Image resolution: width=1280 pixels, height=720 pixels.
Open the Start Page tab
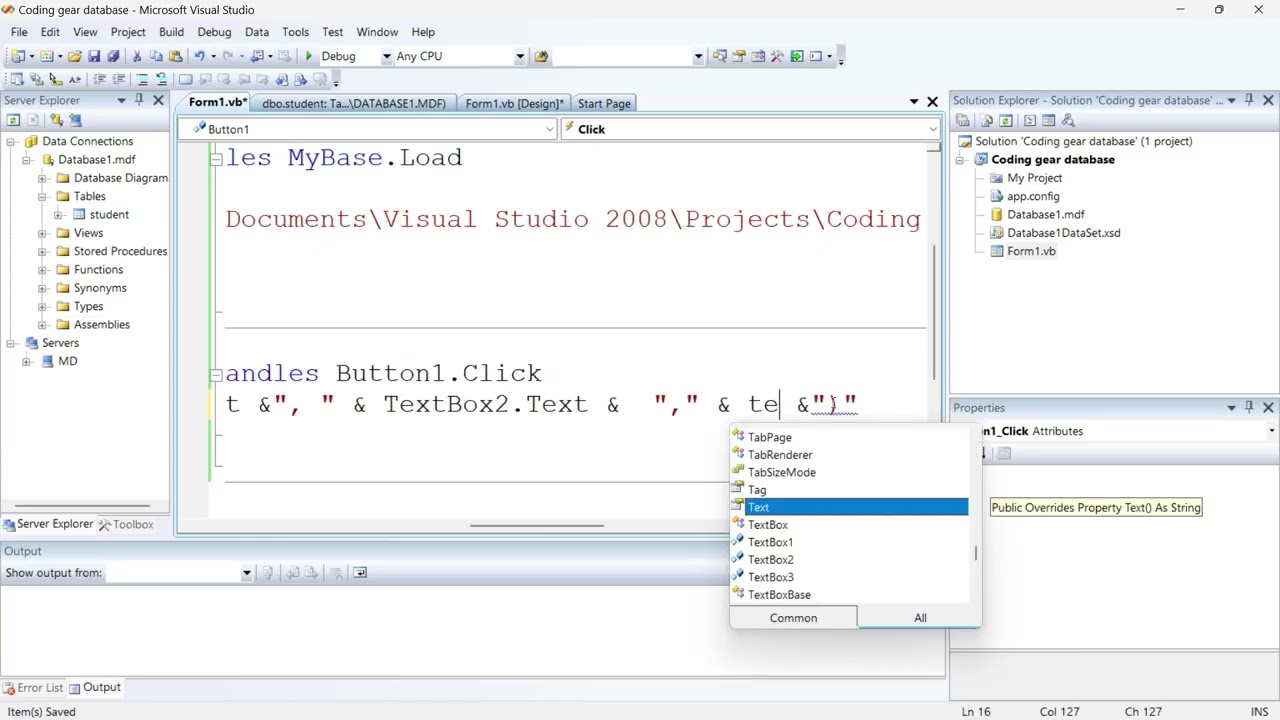[x=604, y=103]
